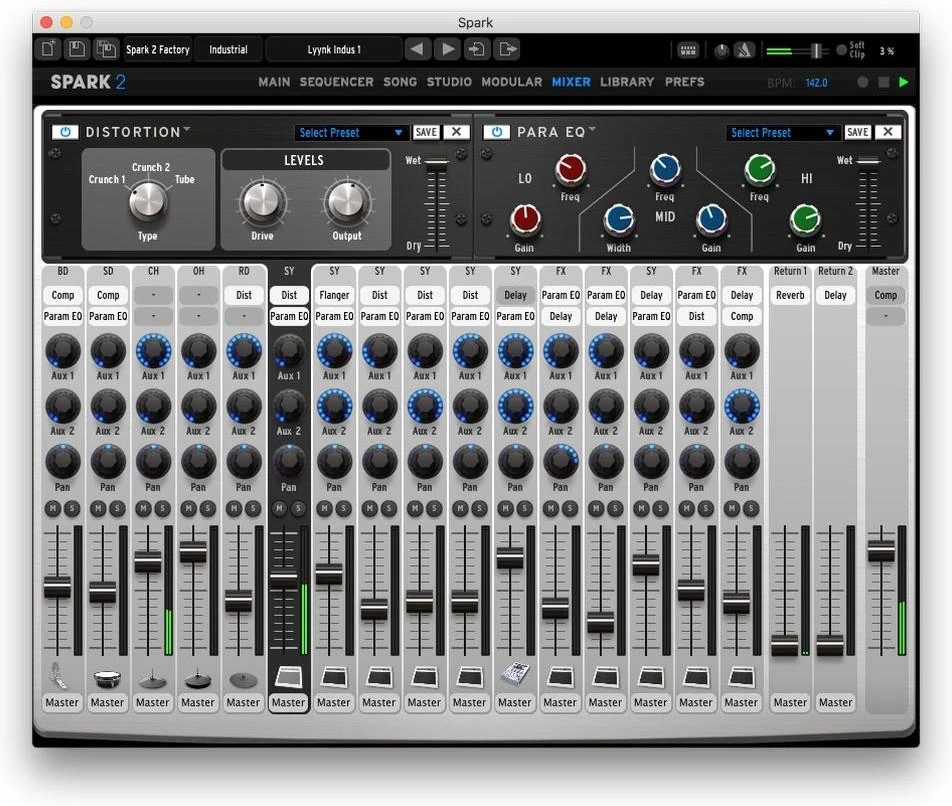Open the BD channel Master output routing
Screen dimensions: 952x806
[62, 702]
